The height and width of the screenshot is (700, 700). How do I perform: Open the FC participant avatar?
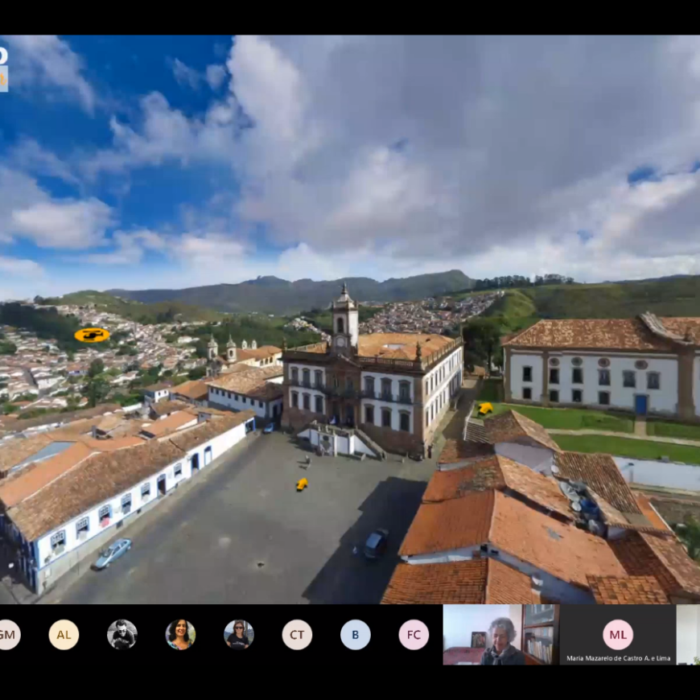(414, 635)
